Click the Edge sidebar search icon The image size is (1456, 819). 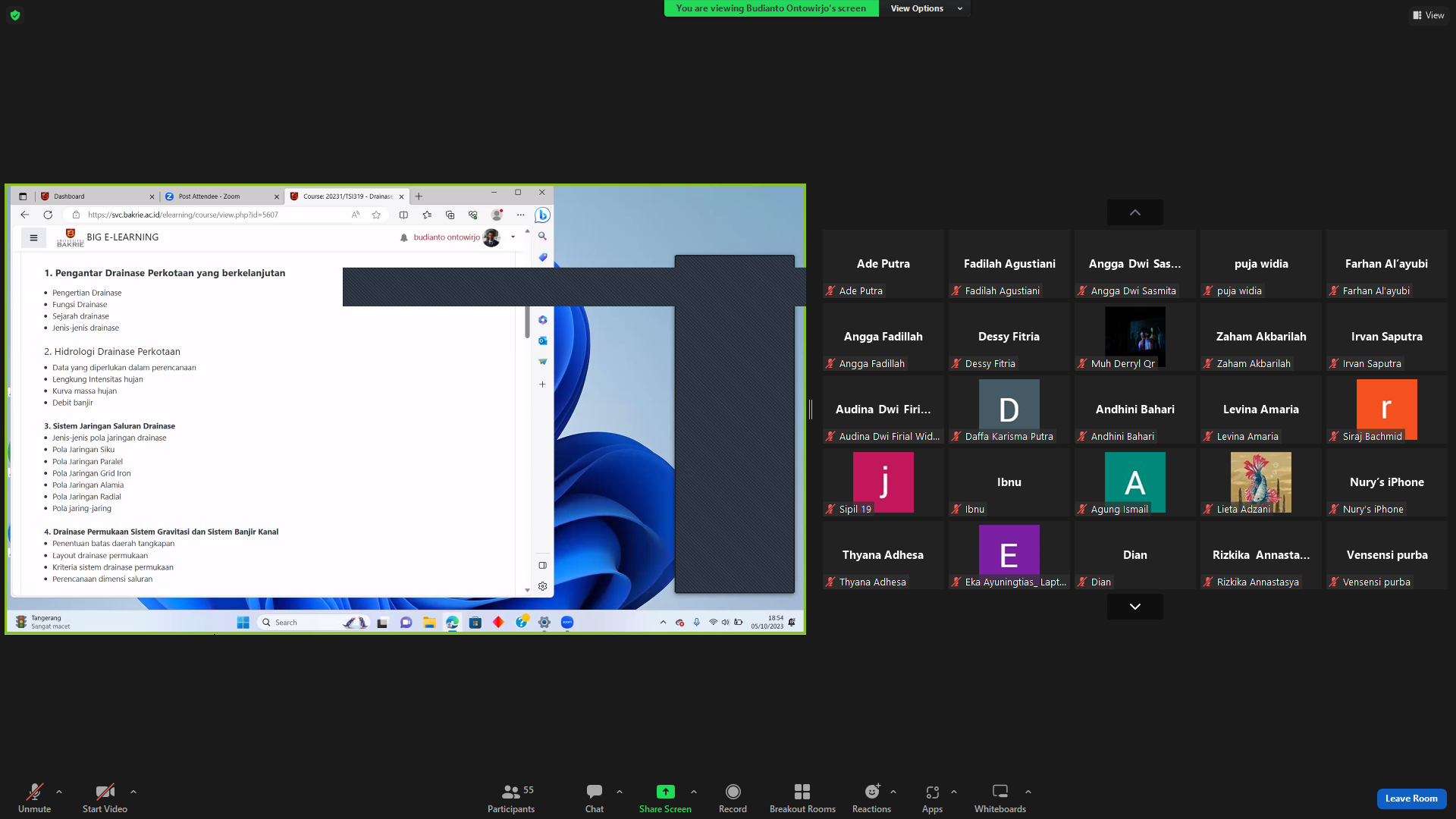[542, 236]
